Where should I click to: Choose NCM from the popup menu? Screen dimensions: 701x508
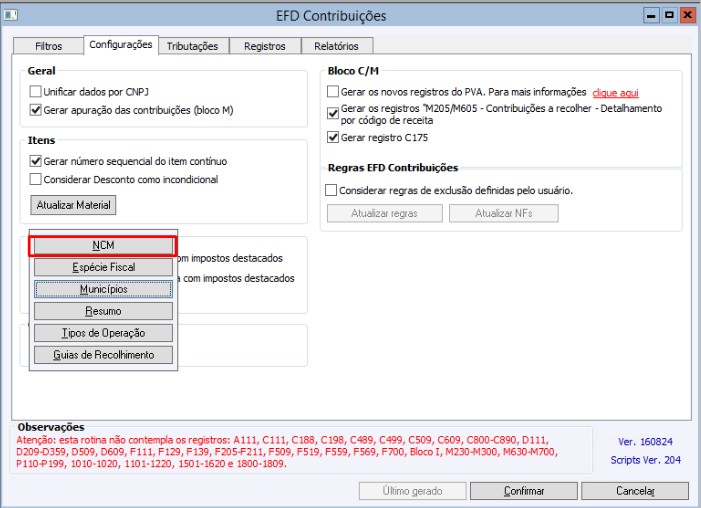click(x=103, y=246)
